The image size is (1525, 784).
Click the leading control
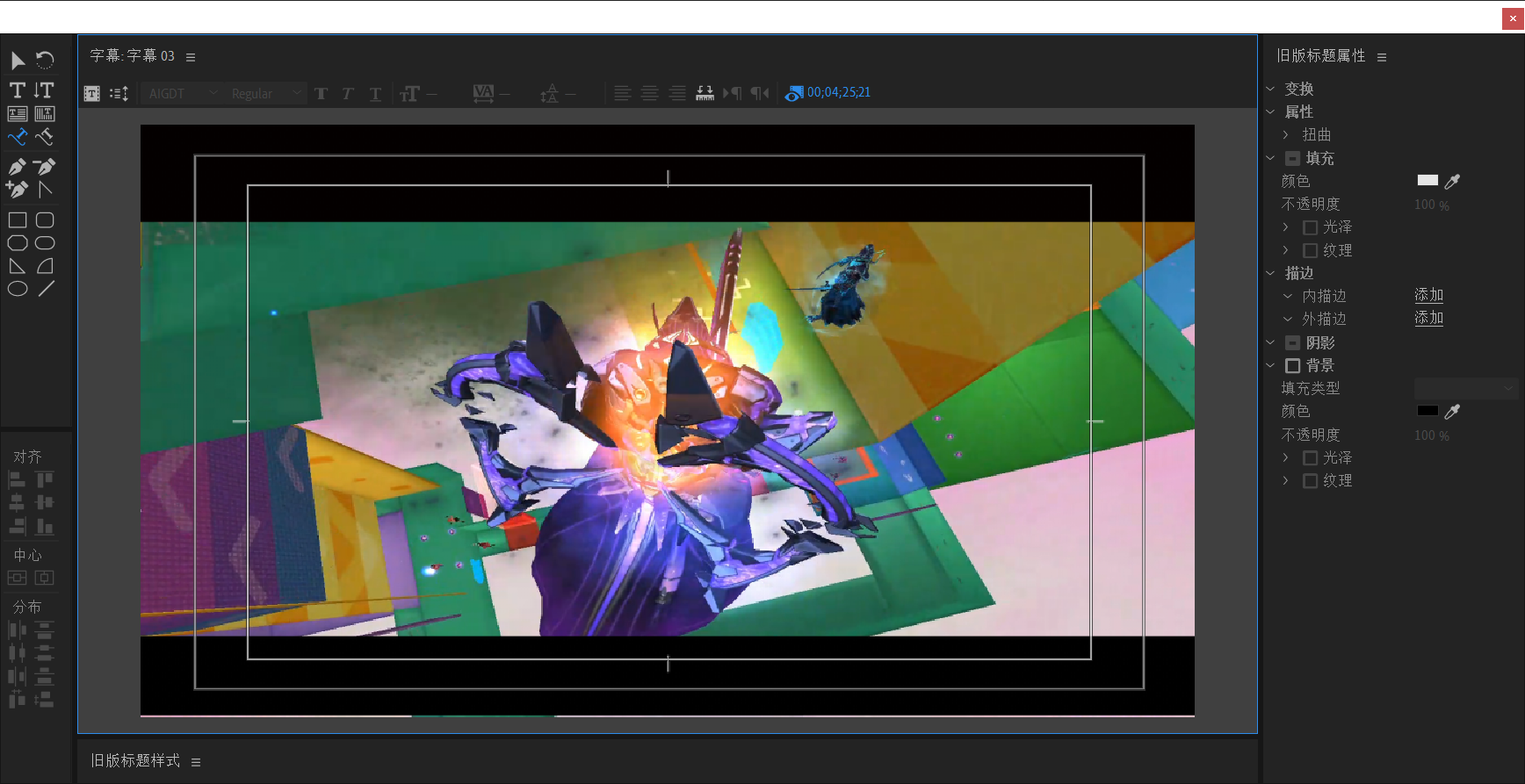click(558, 93)
